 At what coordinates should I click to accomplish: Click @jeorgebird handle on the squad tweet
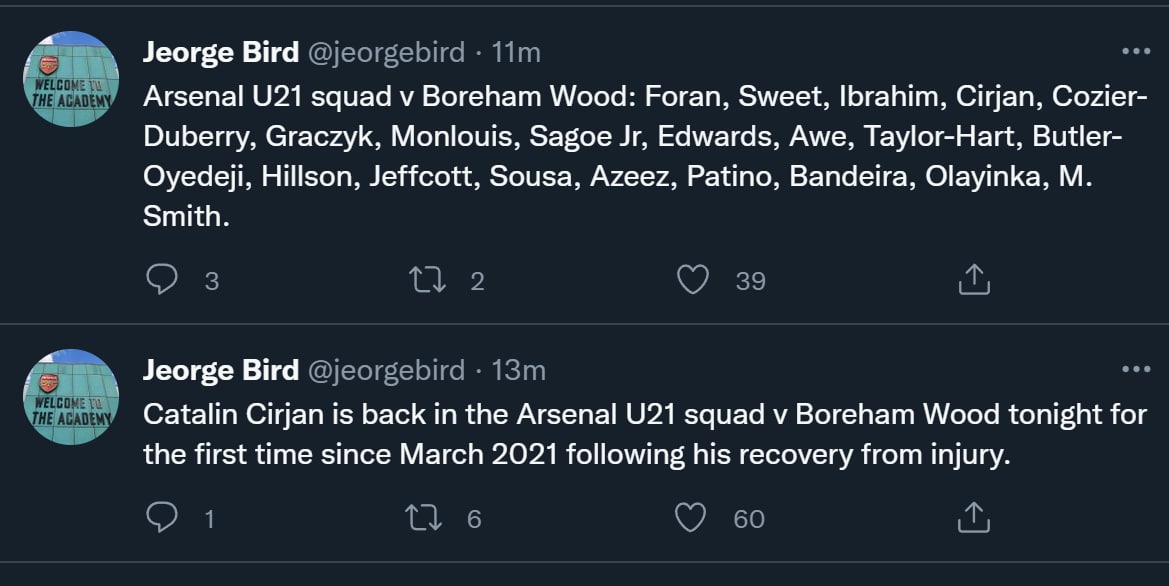pos(385,52)
